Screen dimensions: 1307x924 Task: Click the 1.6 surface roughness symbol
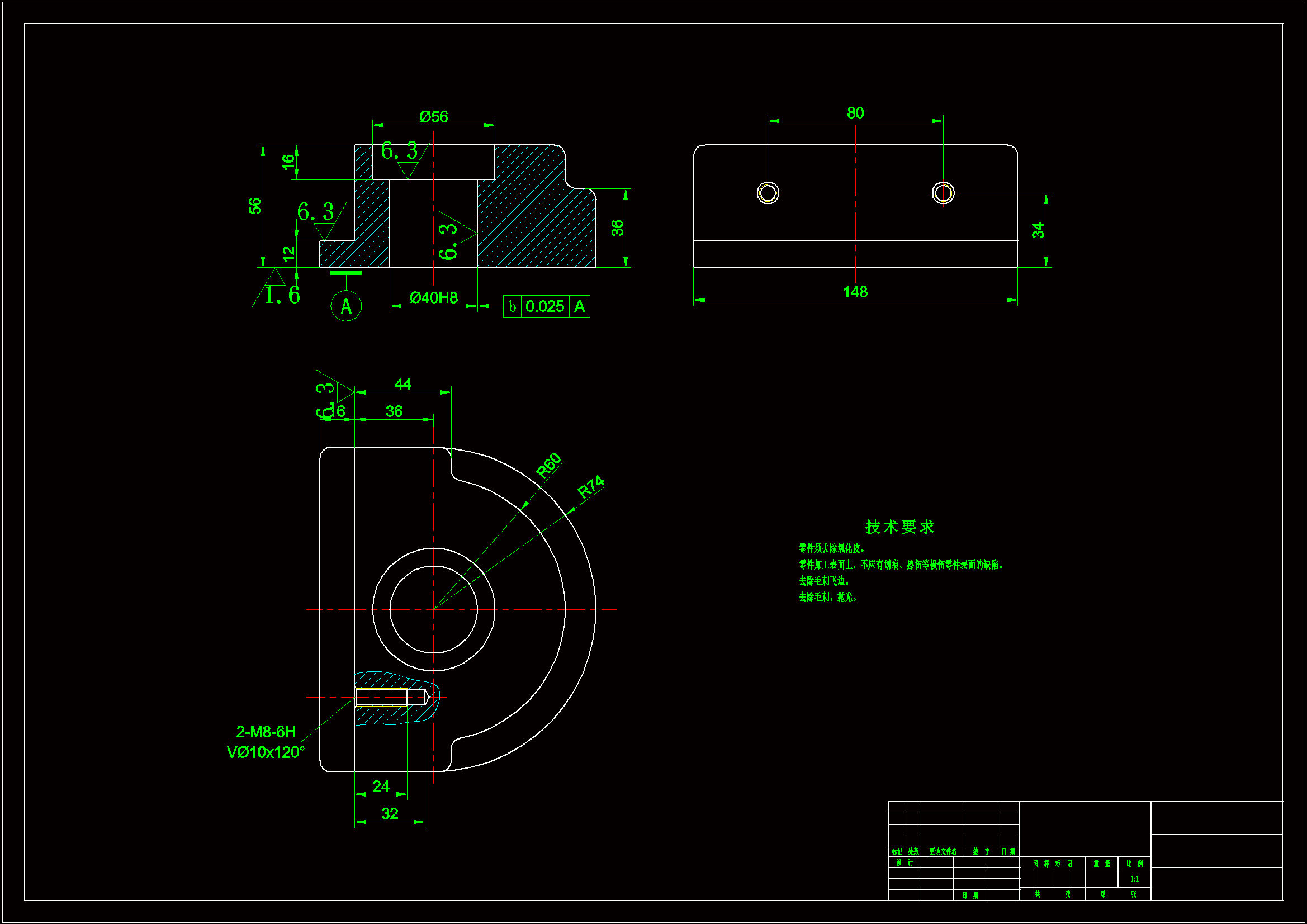[281, 295]
